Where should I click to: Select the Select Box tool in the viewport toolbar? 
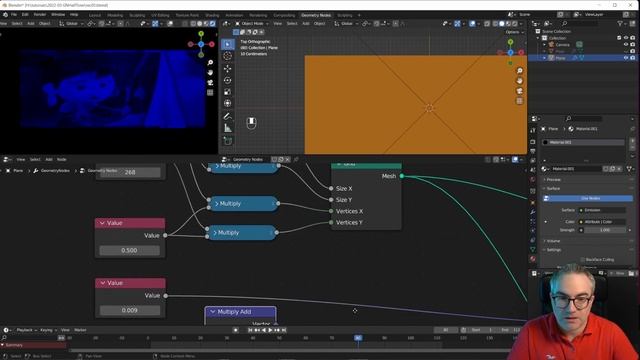[228, 44]
